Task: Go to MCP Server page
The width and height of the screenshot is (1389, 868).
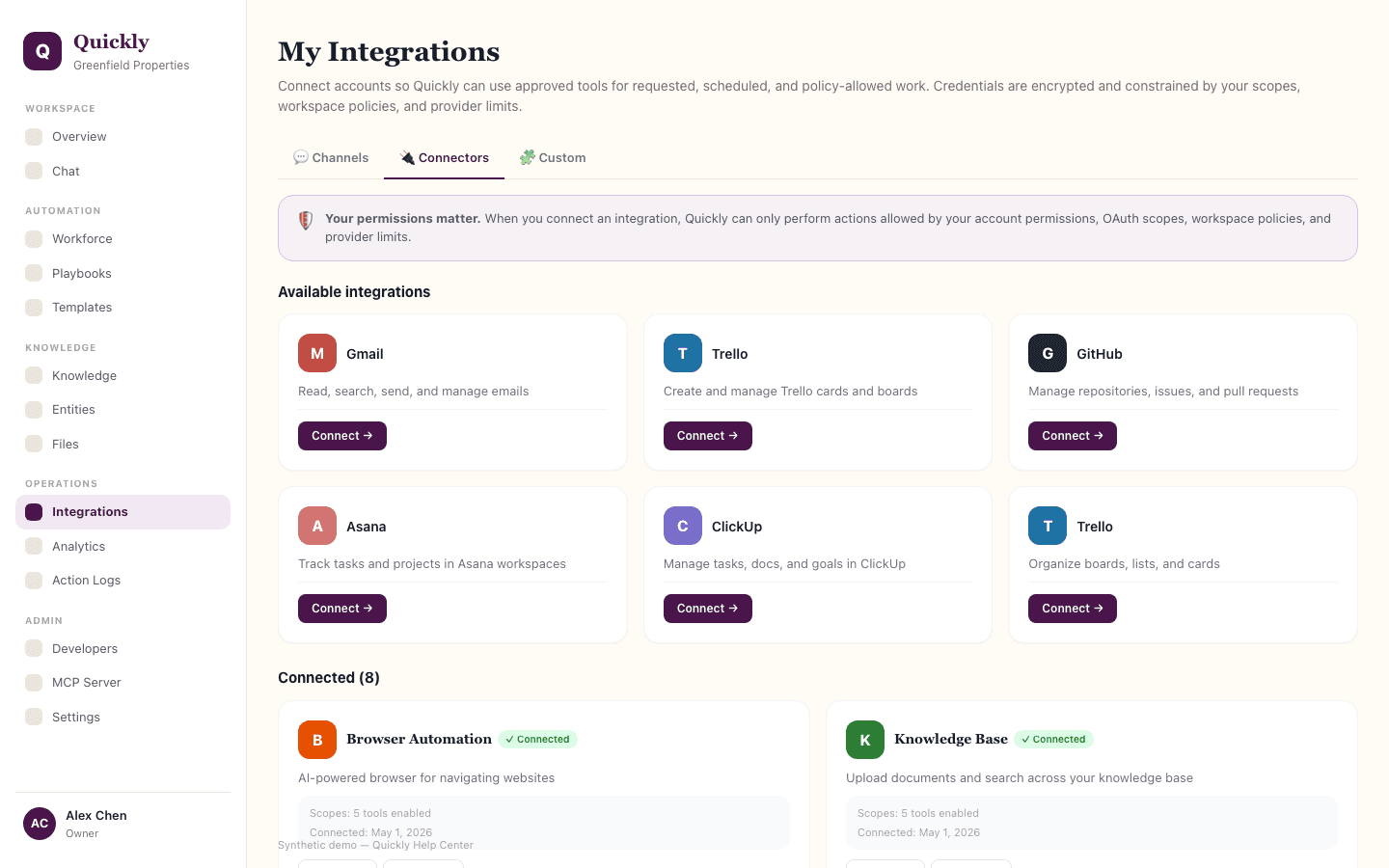Action: [123, 683]
